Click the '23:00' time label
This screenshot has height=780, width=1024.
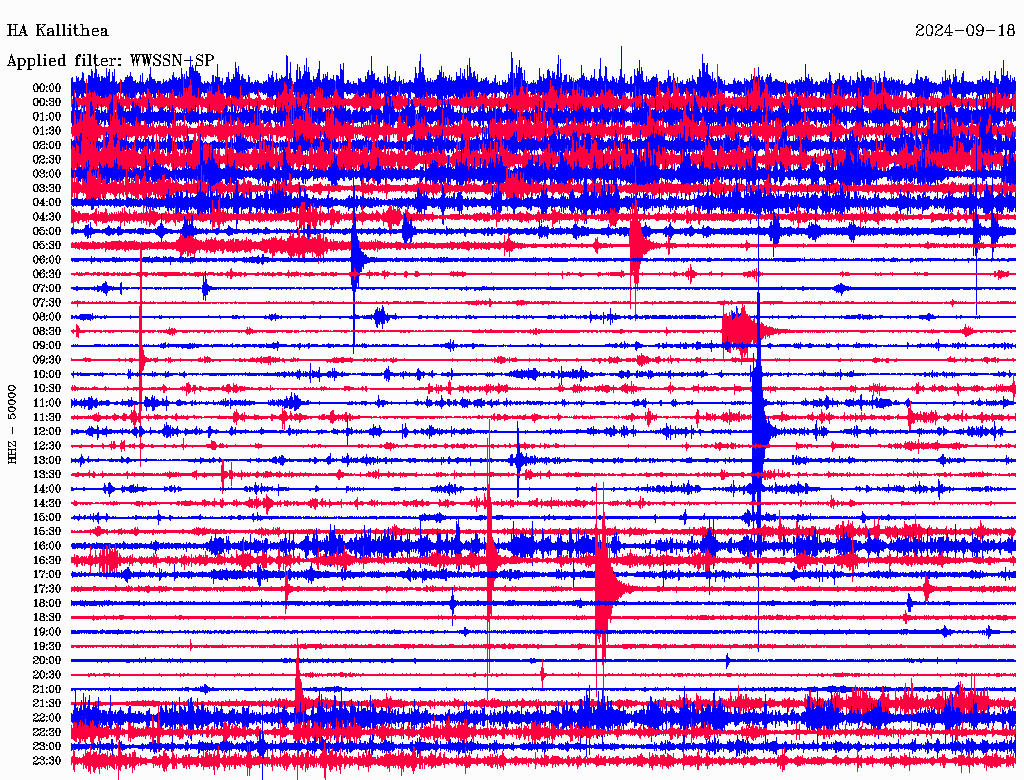(47, 746)
